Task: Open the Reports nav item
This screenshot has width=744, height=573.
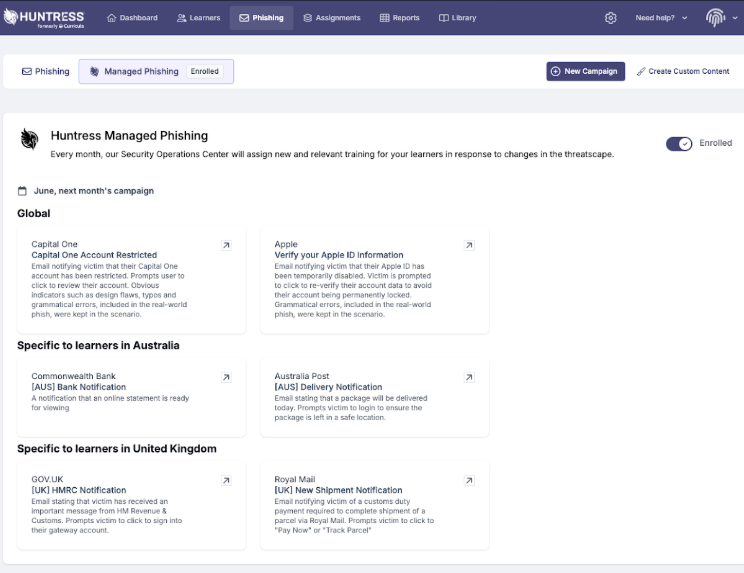Action: click(x=400, y=18)
